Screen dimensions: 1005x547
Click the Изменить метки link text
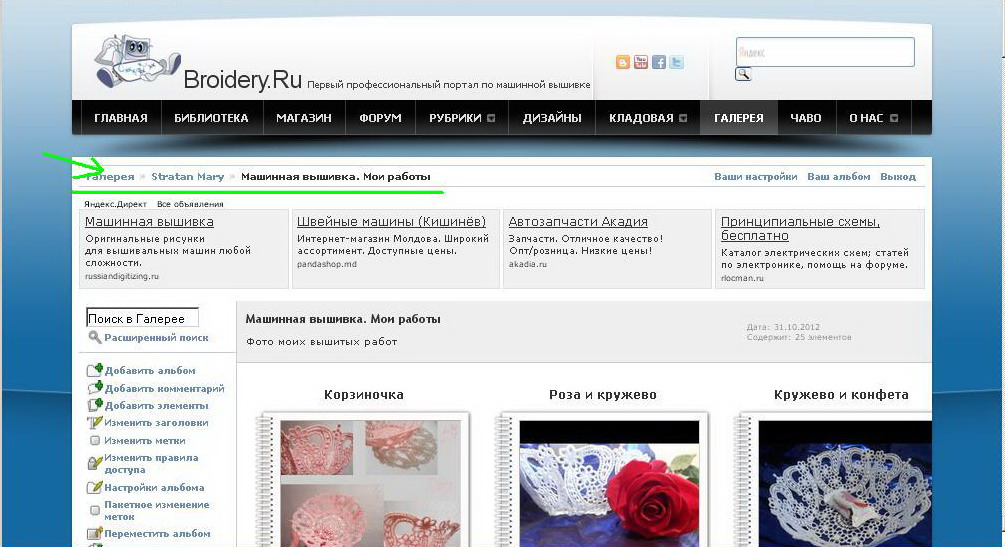click(x=145, y=441)
